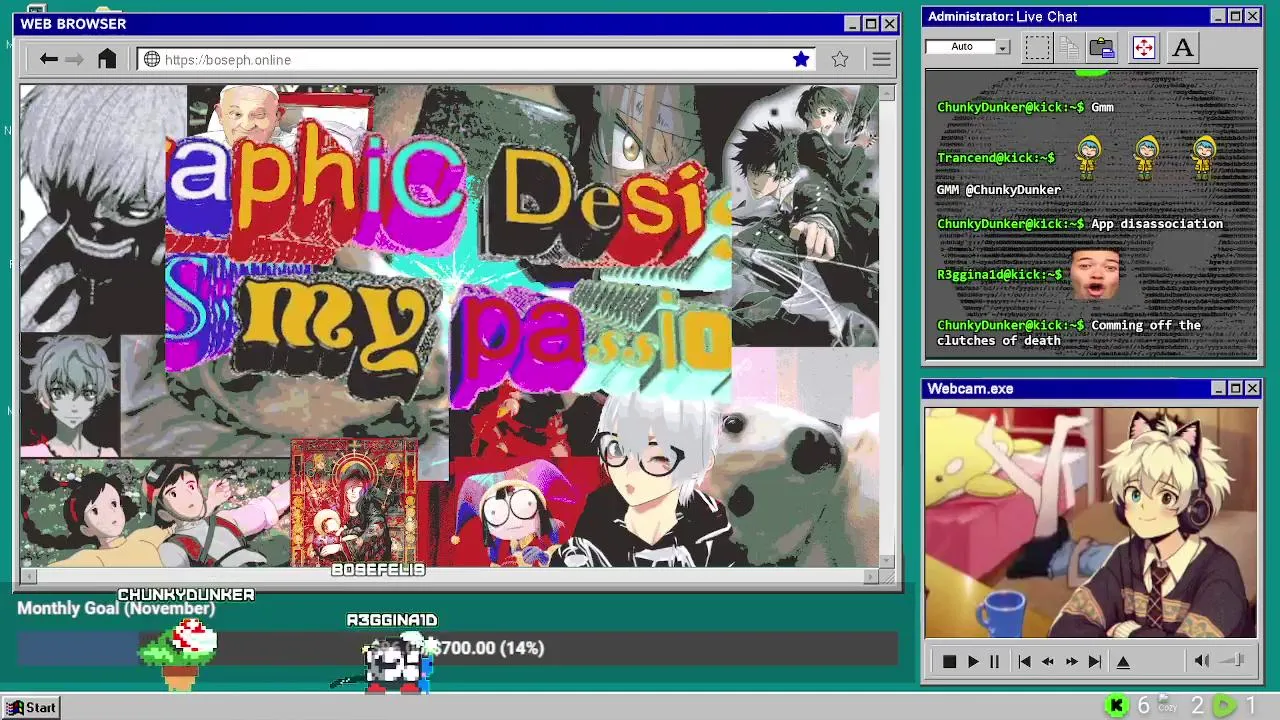Close the Web Browser window
Viewport: 1280px width, 720px height.
[889, 24]
